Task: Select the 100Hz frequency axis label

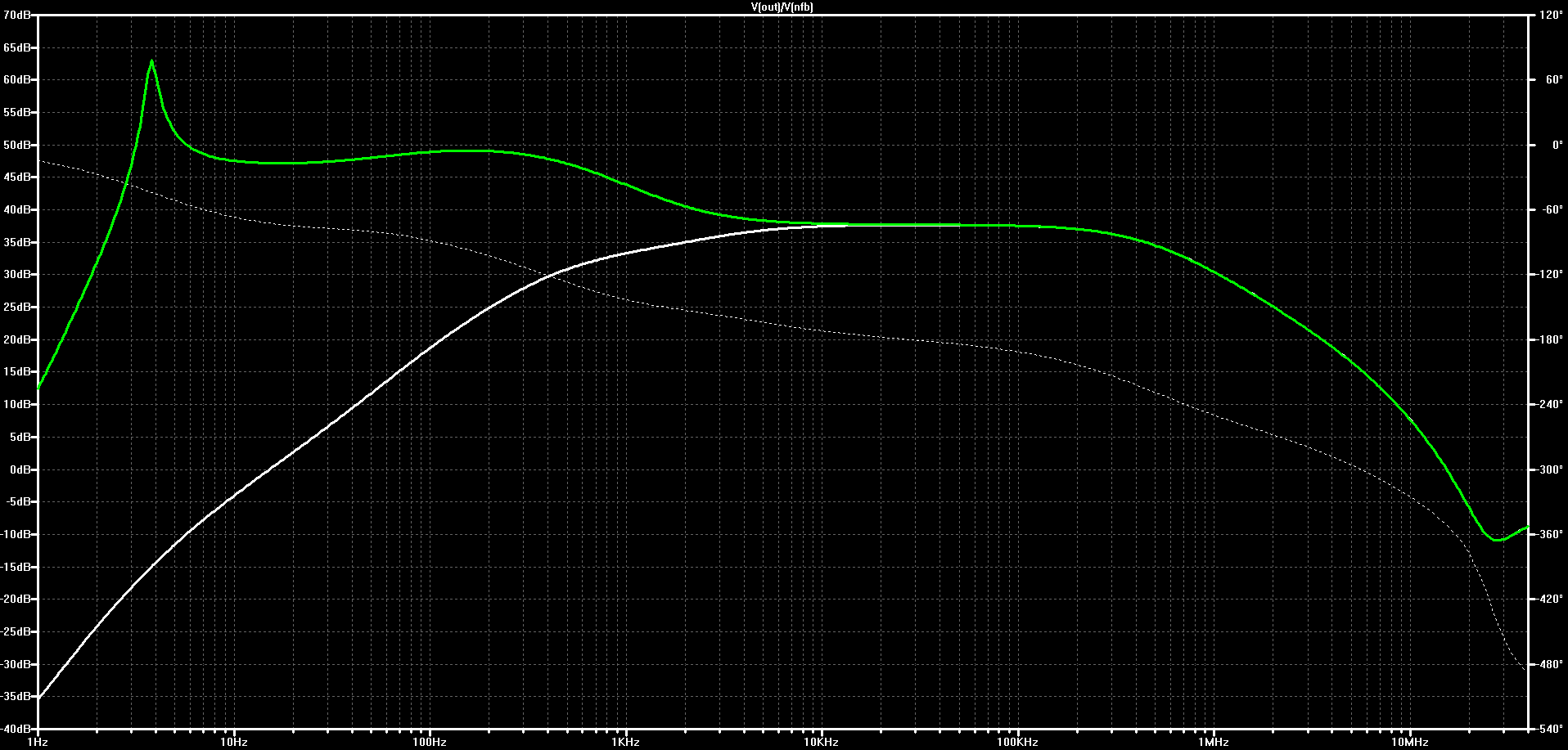Action: pyautogui.click(x=430, y=742)
